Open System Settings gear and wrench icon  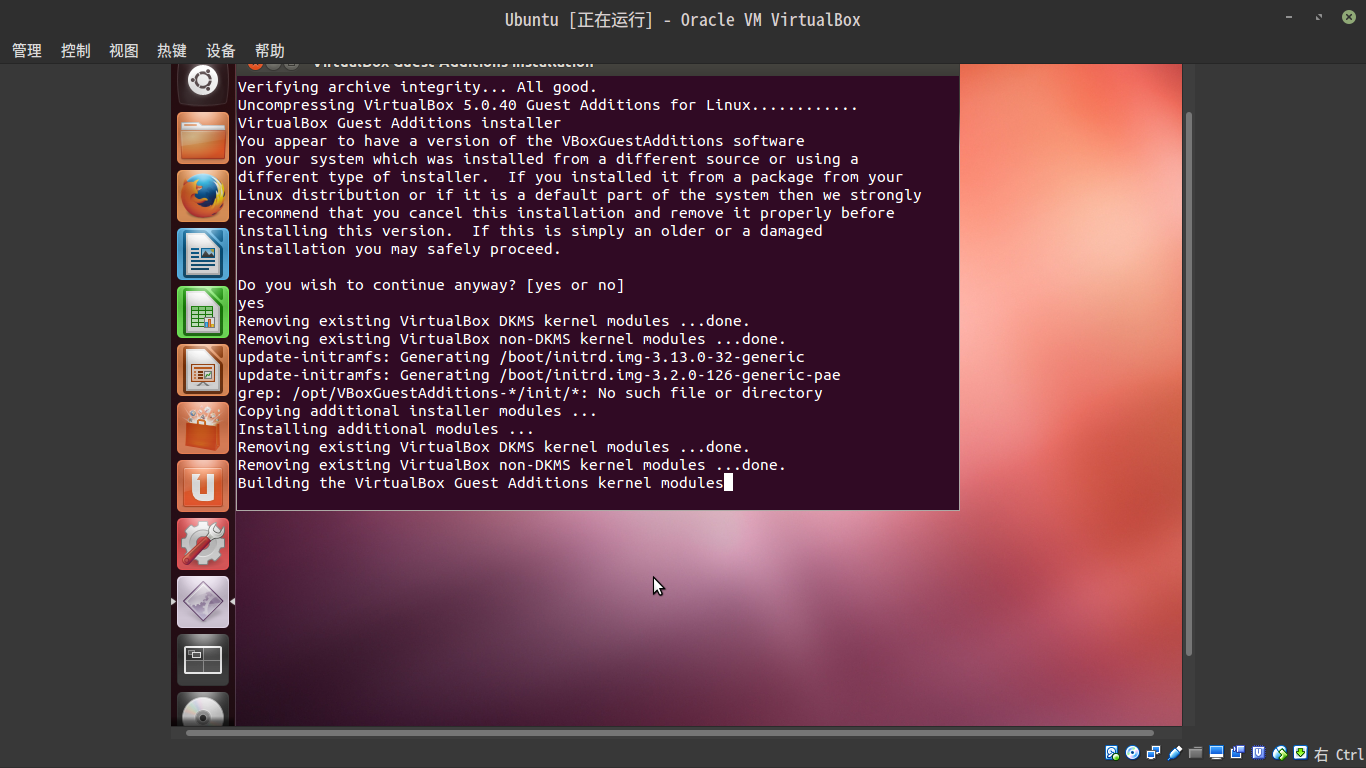point(203,544)
